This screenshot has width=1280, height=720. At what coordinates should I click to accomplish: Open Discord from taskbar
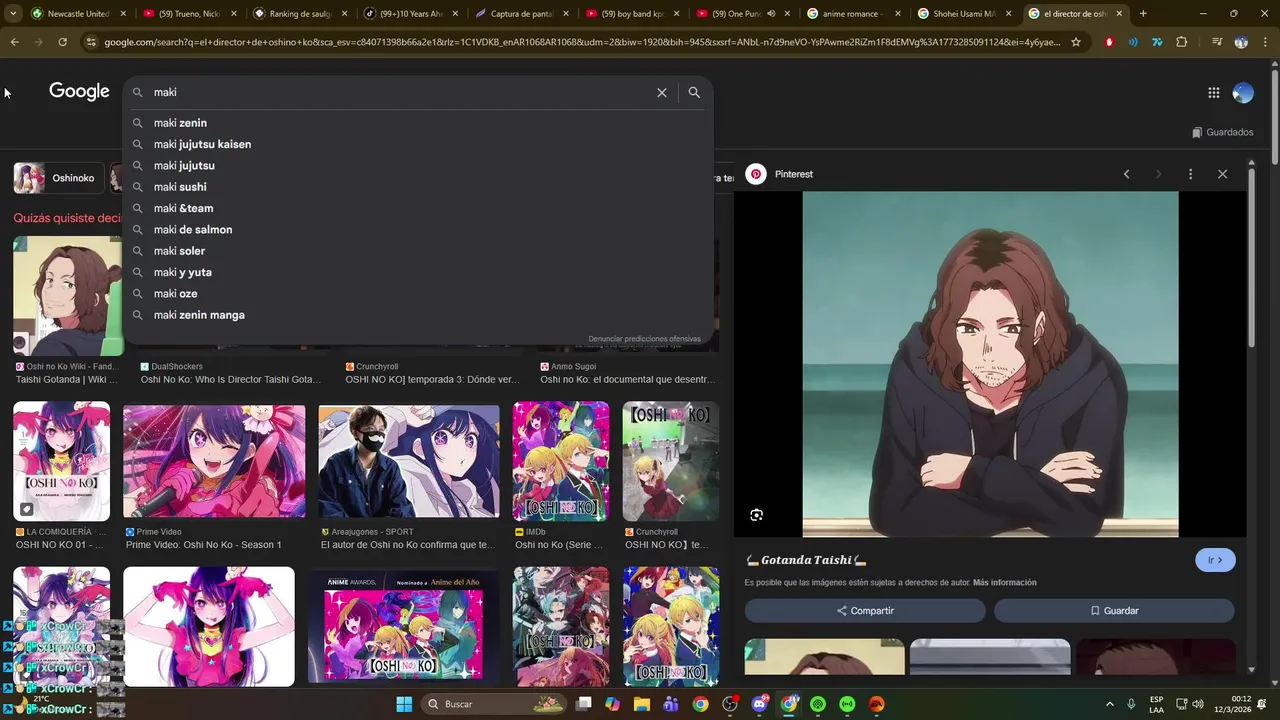(759, 704)
